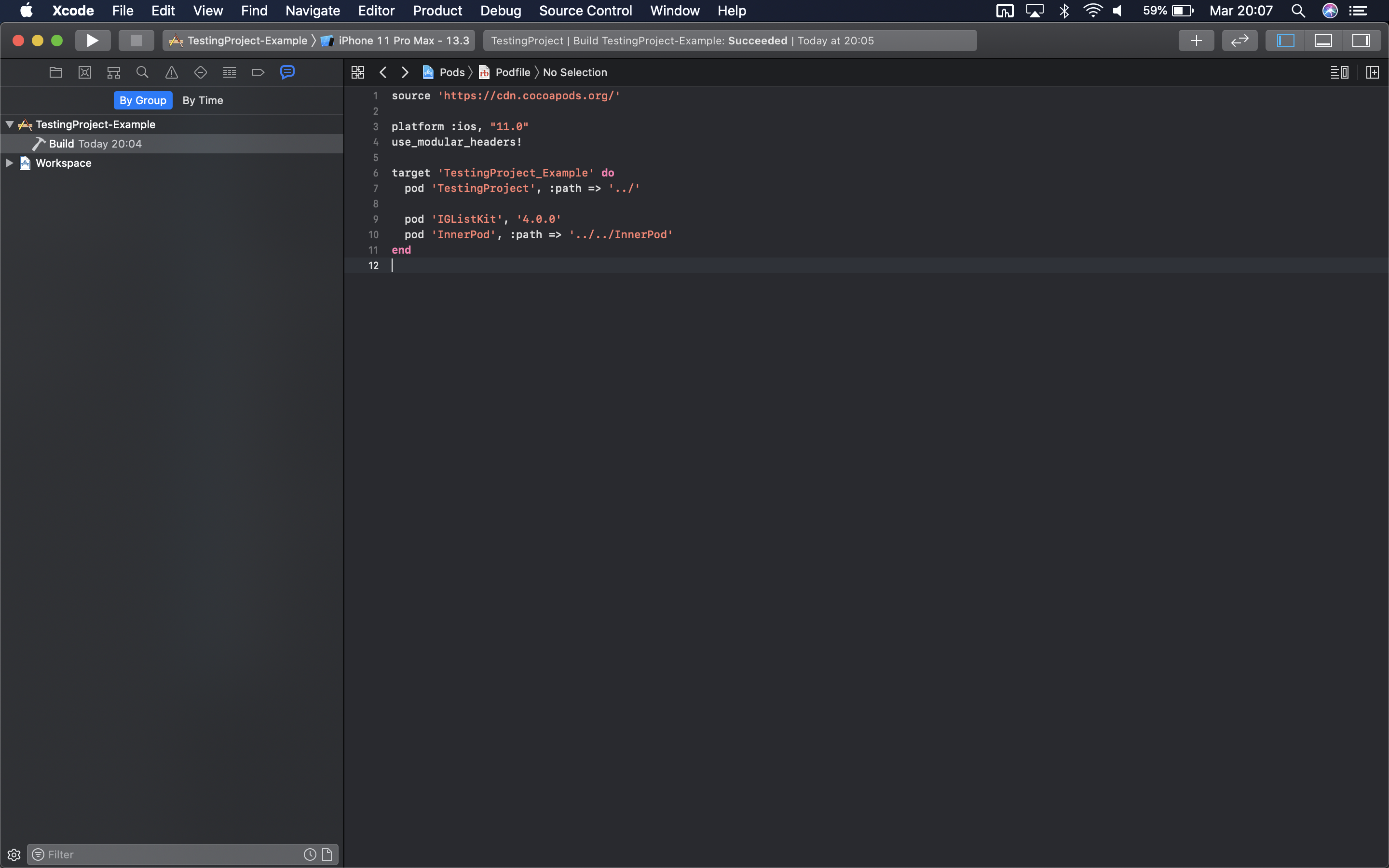The image size is (1389, 868).
Task: Open the Debug navigator icon
Action: click(x=230, y=72)
